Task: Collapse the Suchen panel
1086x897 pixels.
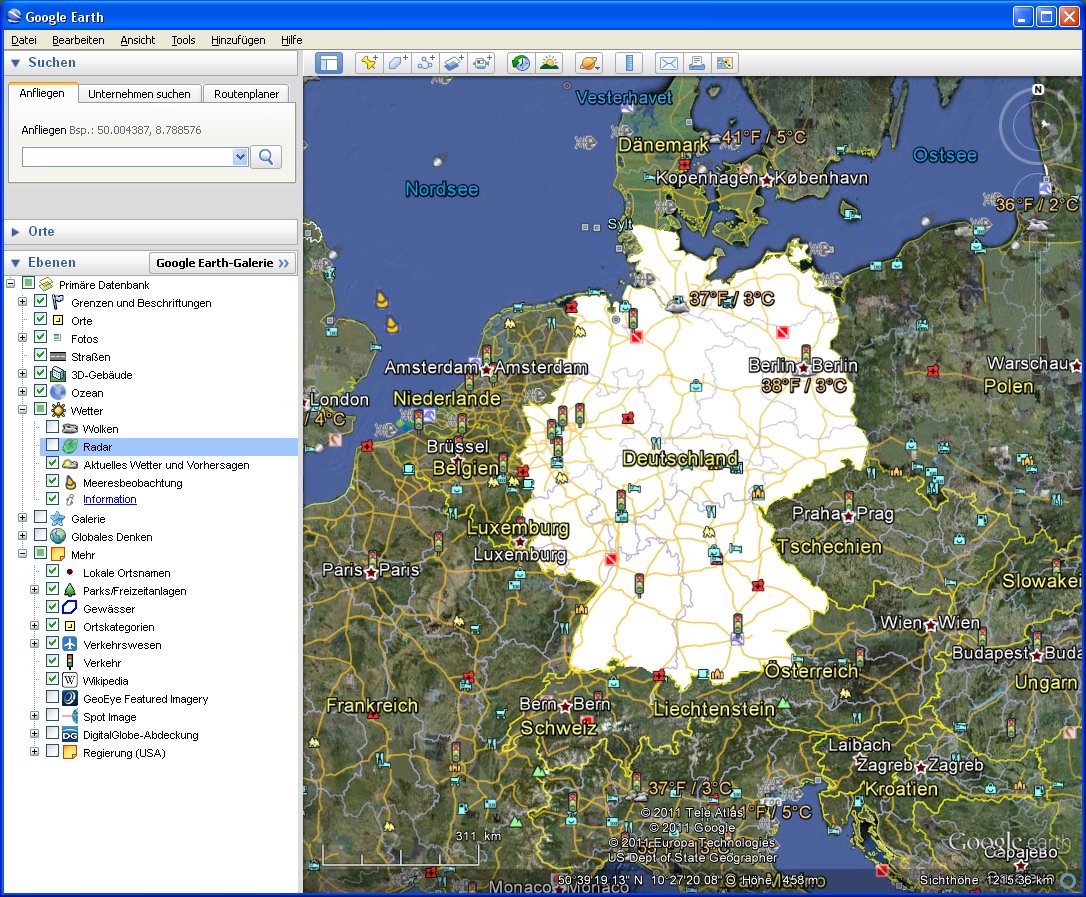Action: (15, 63)
